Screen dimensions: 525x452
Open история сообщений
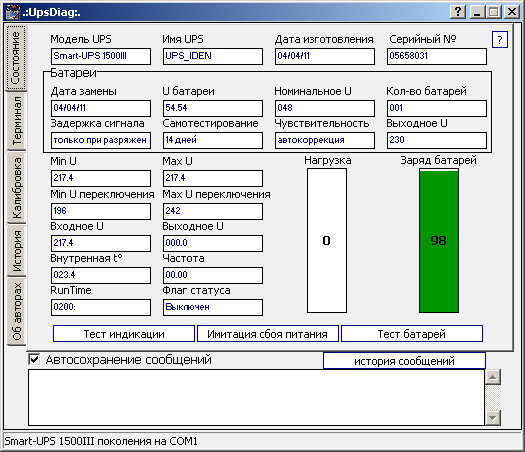point(404,361)
